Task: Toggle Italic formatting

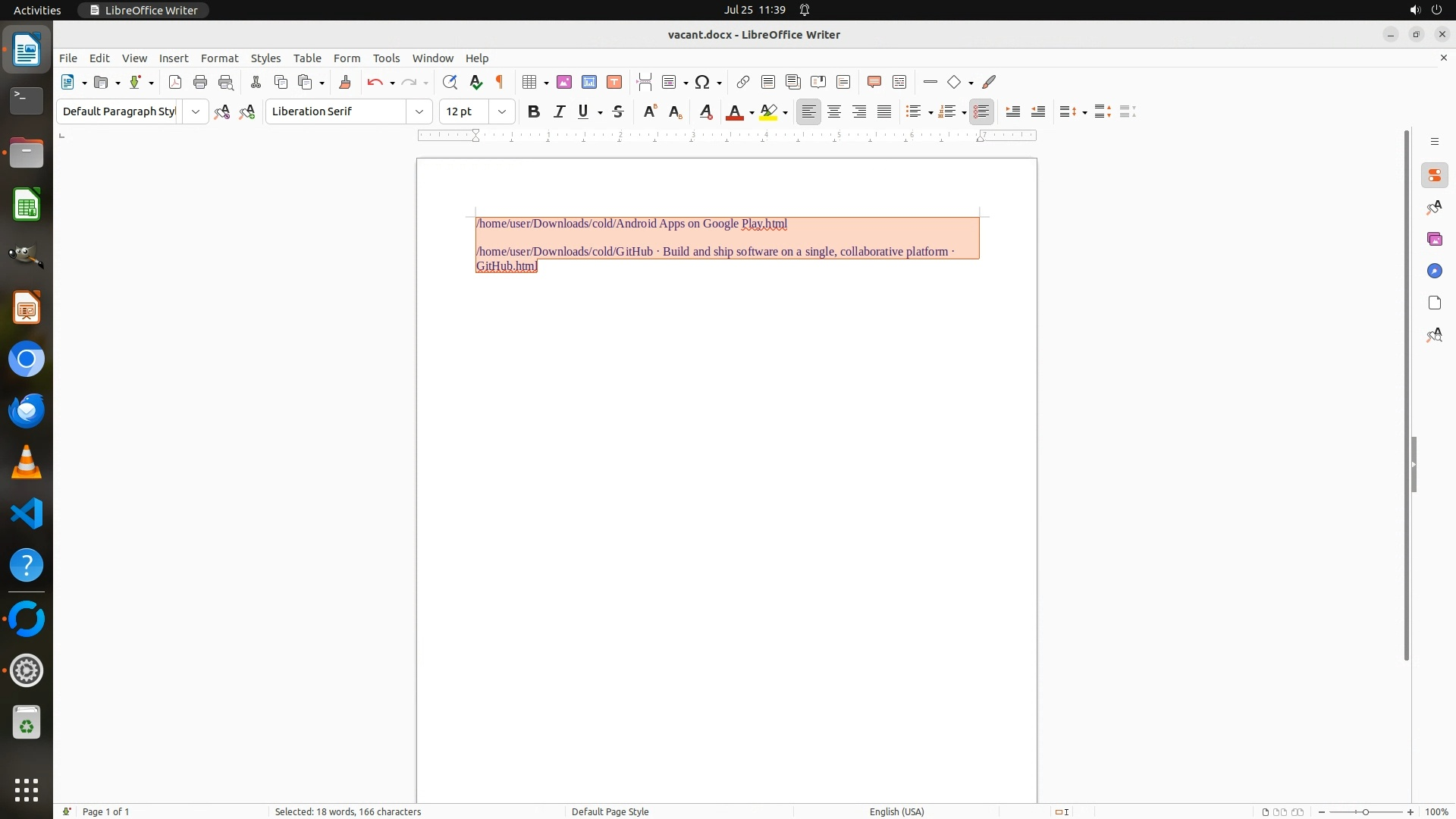Action: coord(559,111)
